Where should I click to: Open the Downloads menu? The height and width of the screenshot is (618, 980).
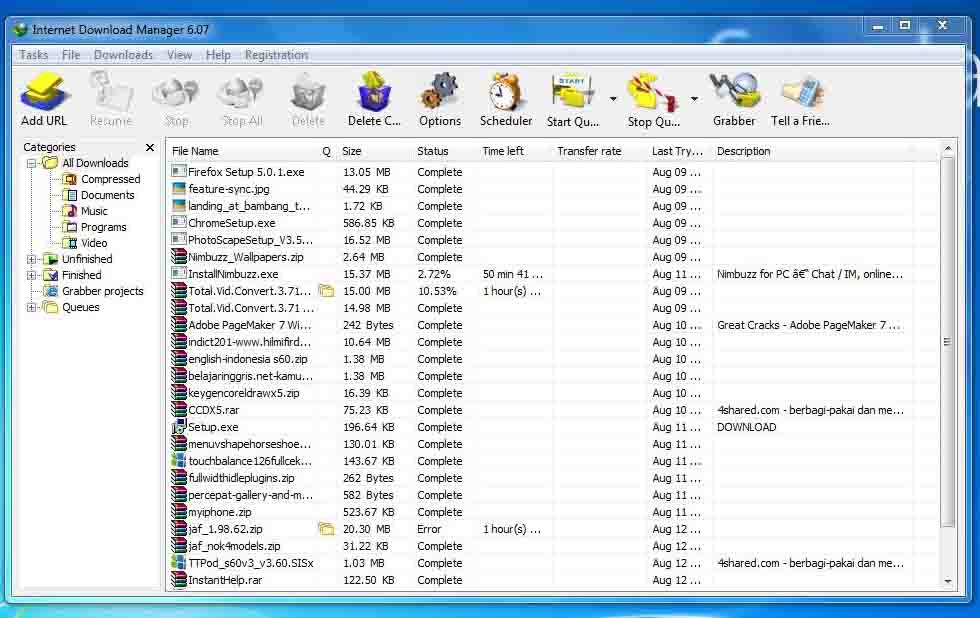coord(123,55)
